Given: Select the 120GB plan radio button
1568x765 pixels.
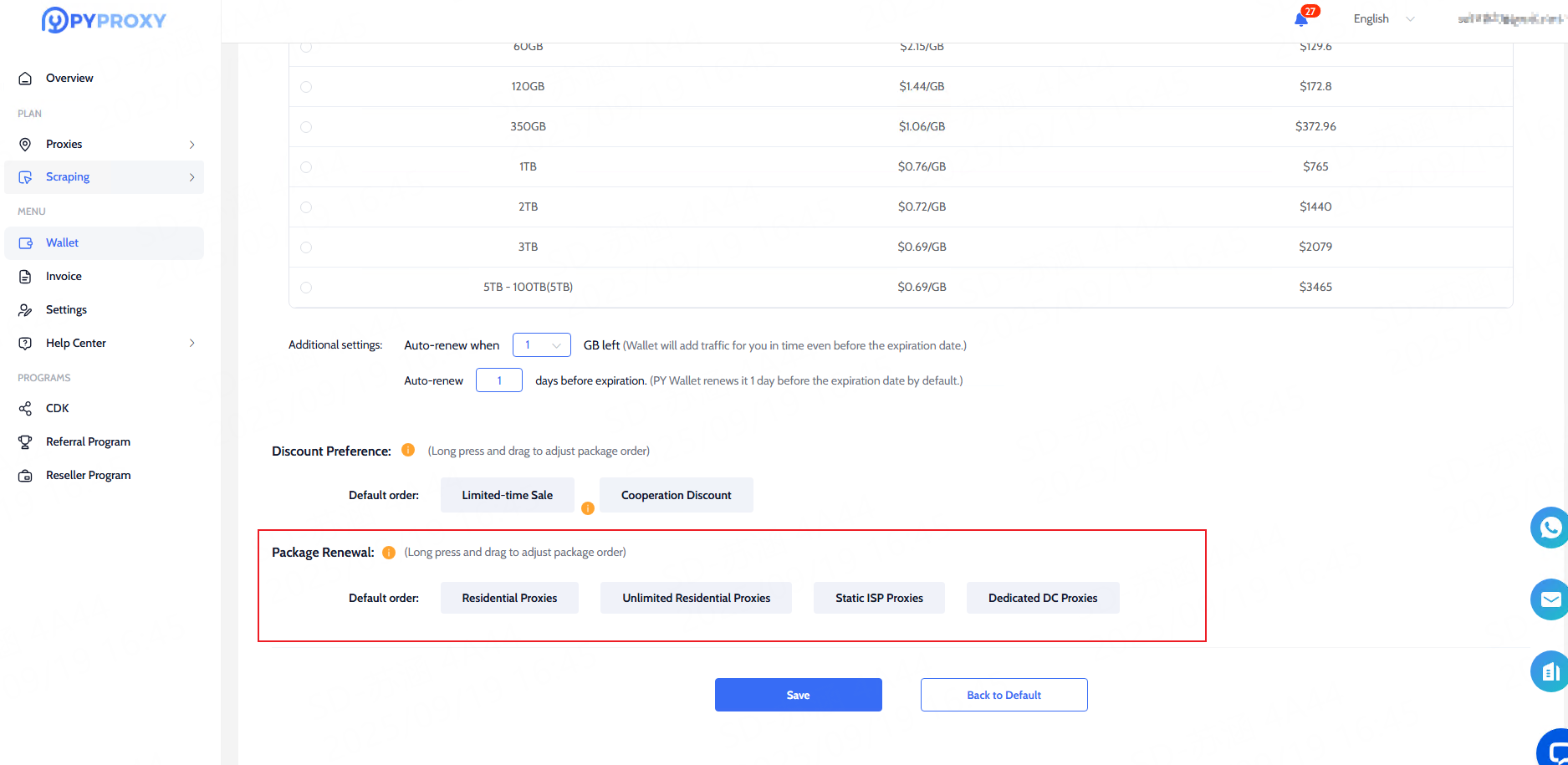Looking at the screenshot, I should coord(306,87).
